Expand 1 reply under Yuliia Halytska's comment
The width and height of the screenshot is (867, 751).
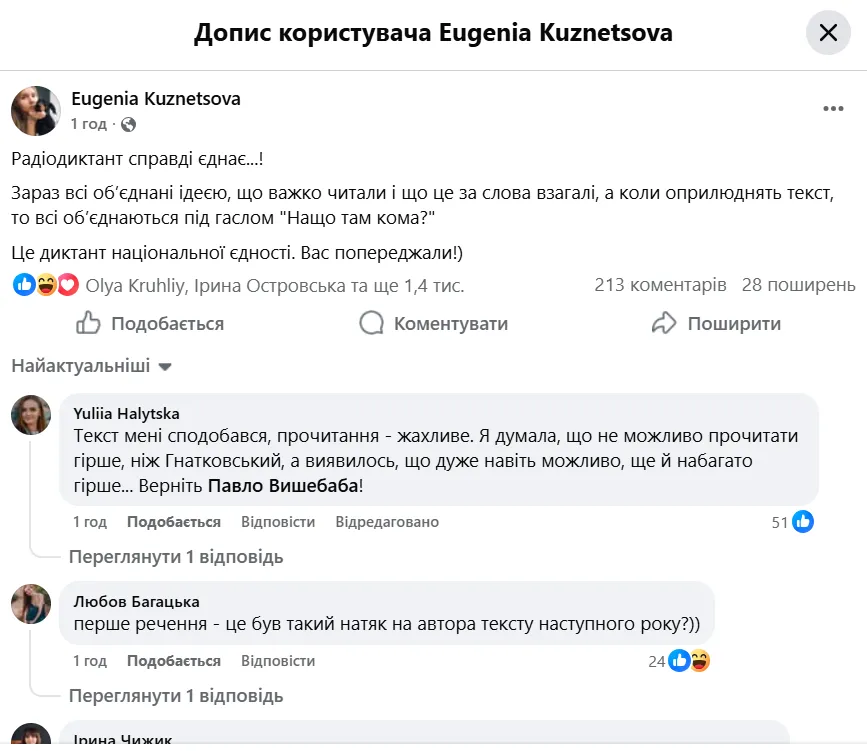[175, 557]
